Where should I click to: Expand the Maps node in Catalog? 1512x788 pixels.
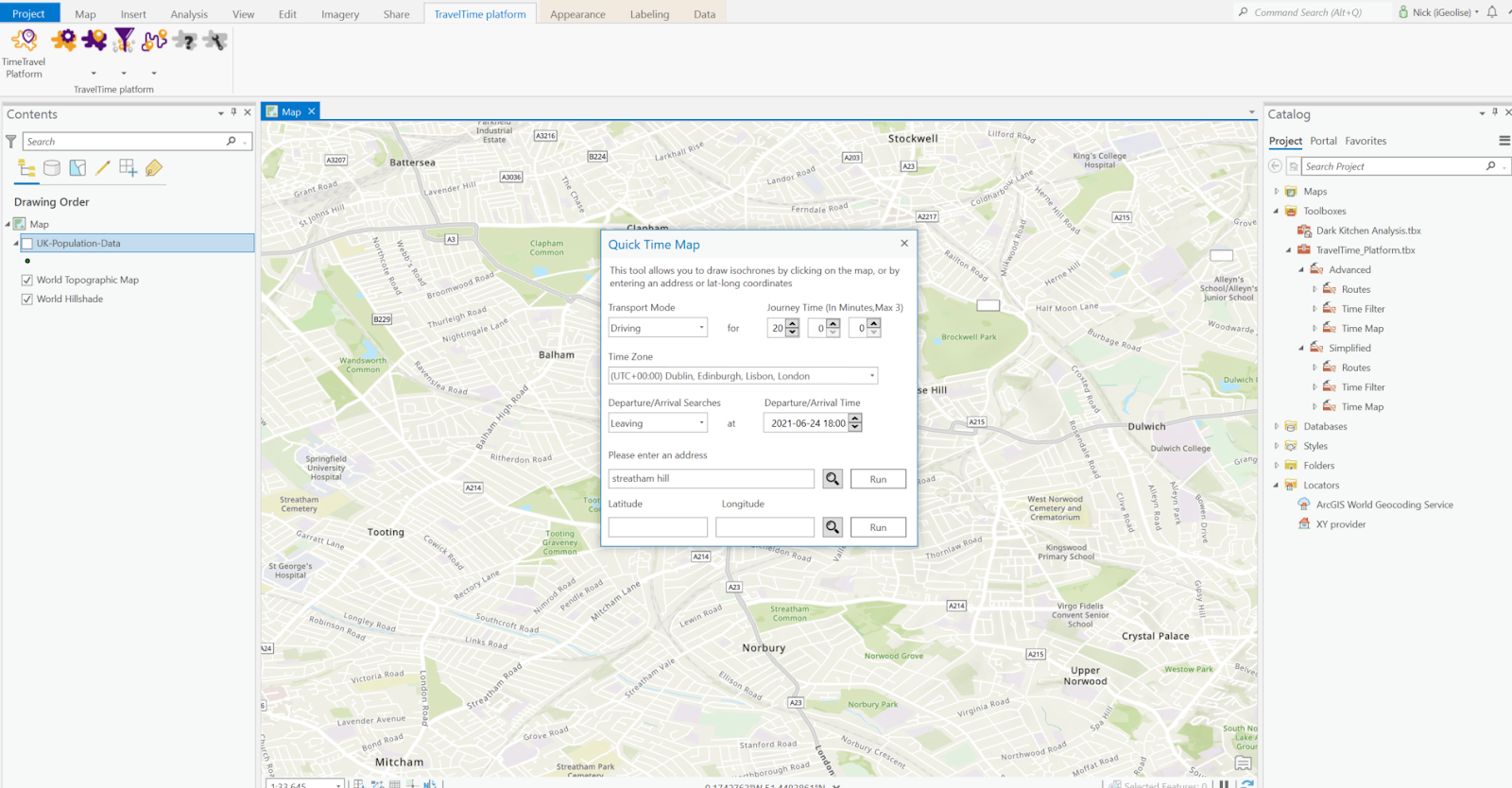pyautogui.click(x=1276, y=191)
